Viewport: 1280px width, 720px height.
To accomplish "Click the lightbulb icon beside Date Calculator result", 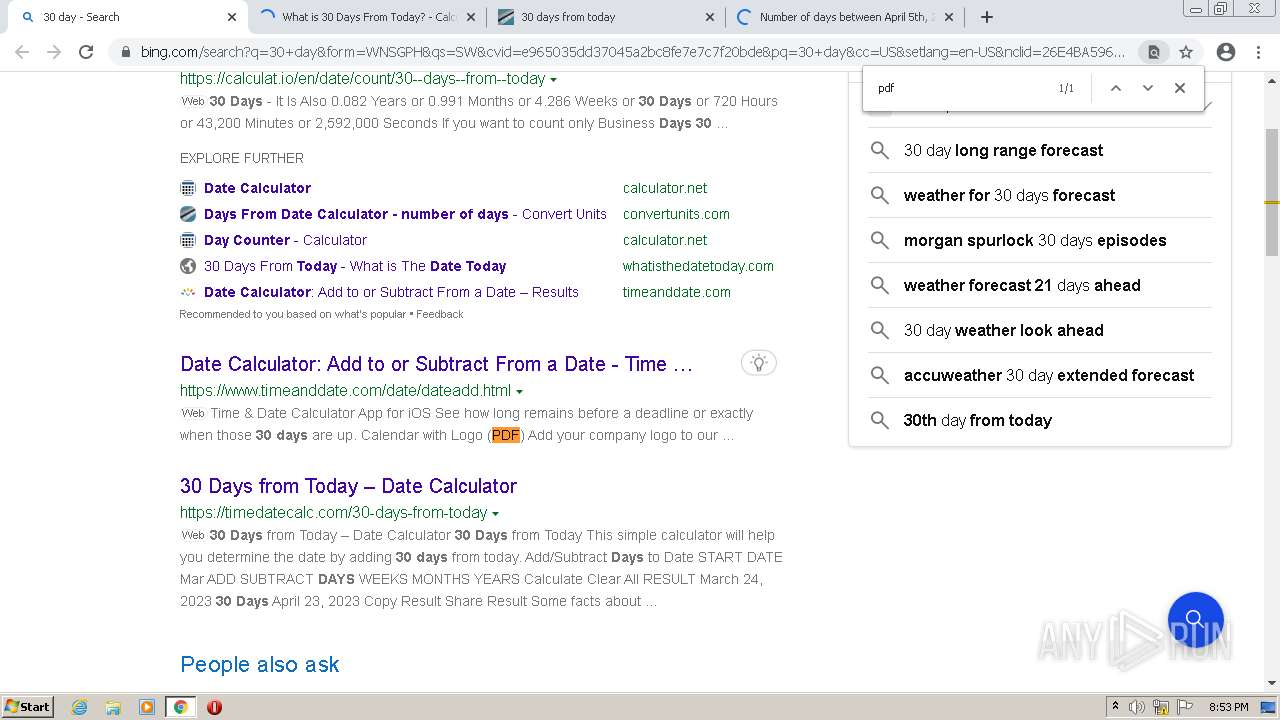I will (759, 363).
